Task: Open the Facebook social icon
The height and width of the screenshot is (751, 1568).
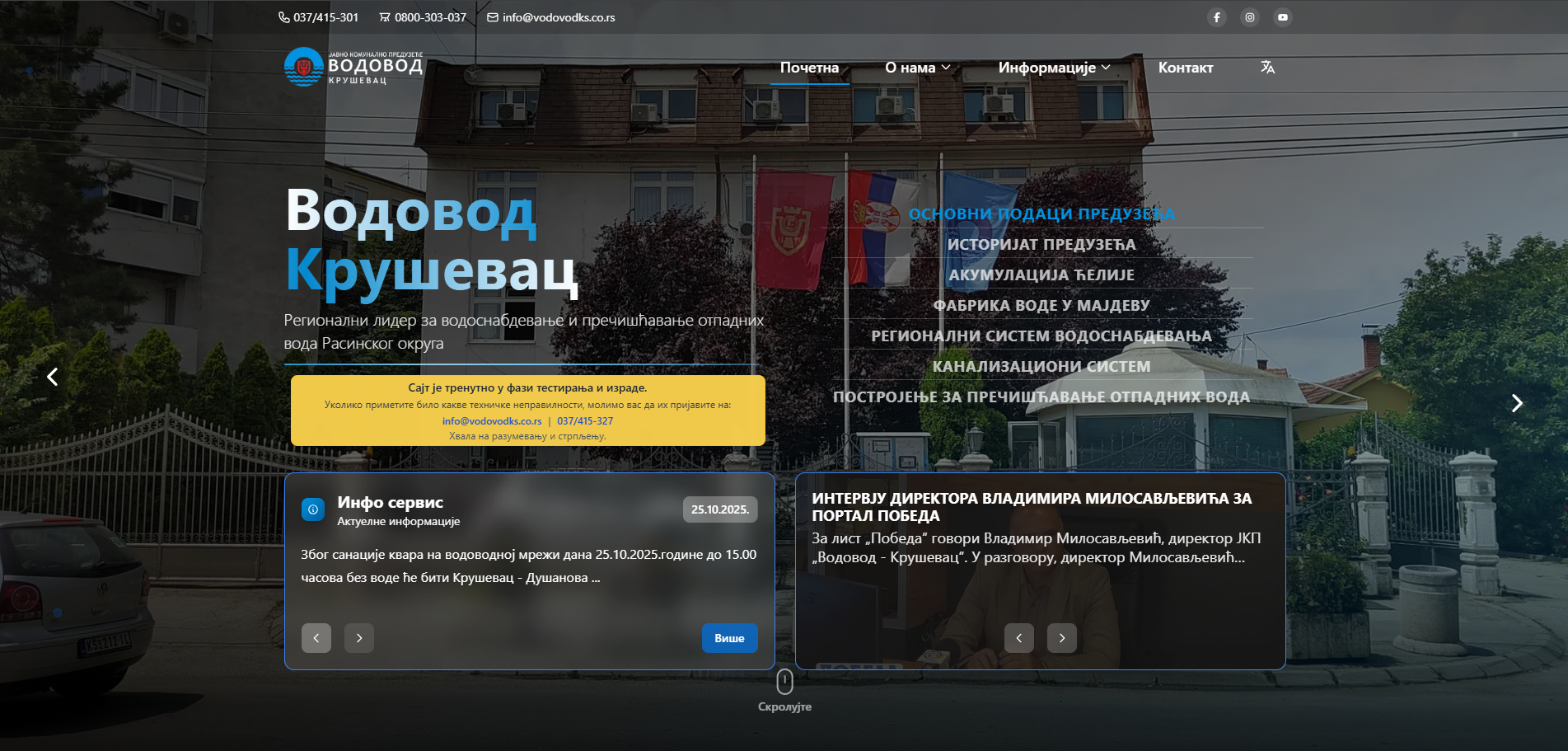Action: (x=1216, y=17)
